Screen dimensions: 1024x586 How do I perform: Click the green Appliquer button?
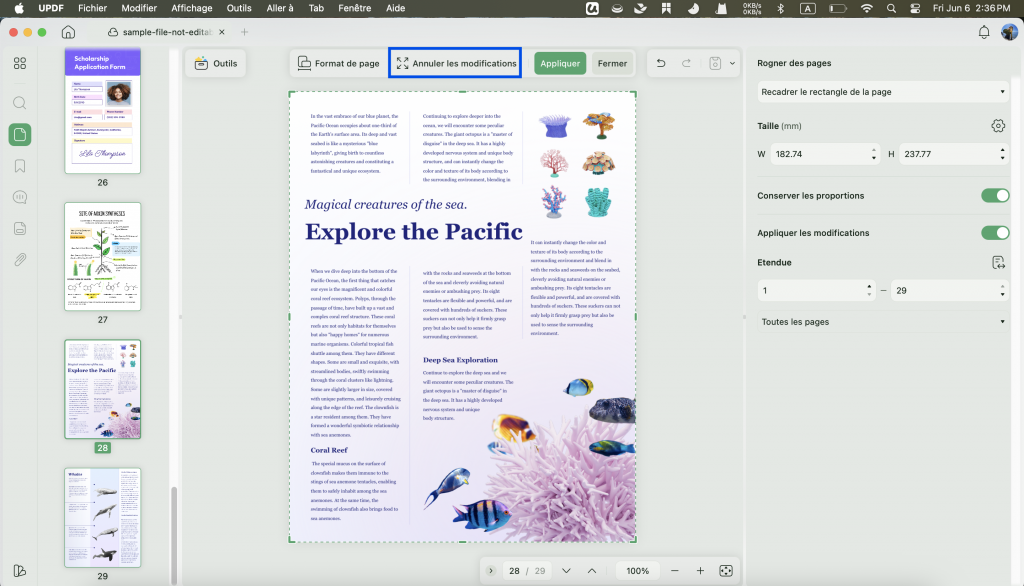tap(560, 63)
